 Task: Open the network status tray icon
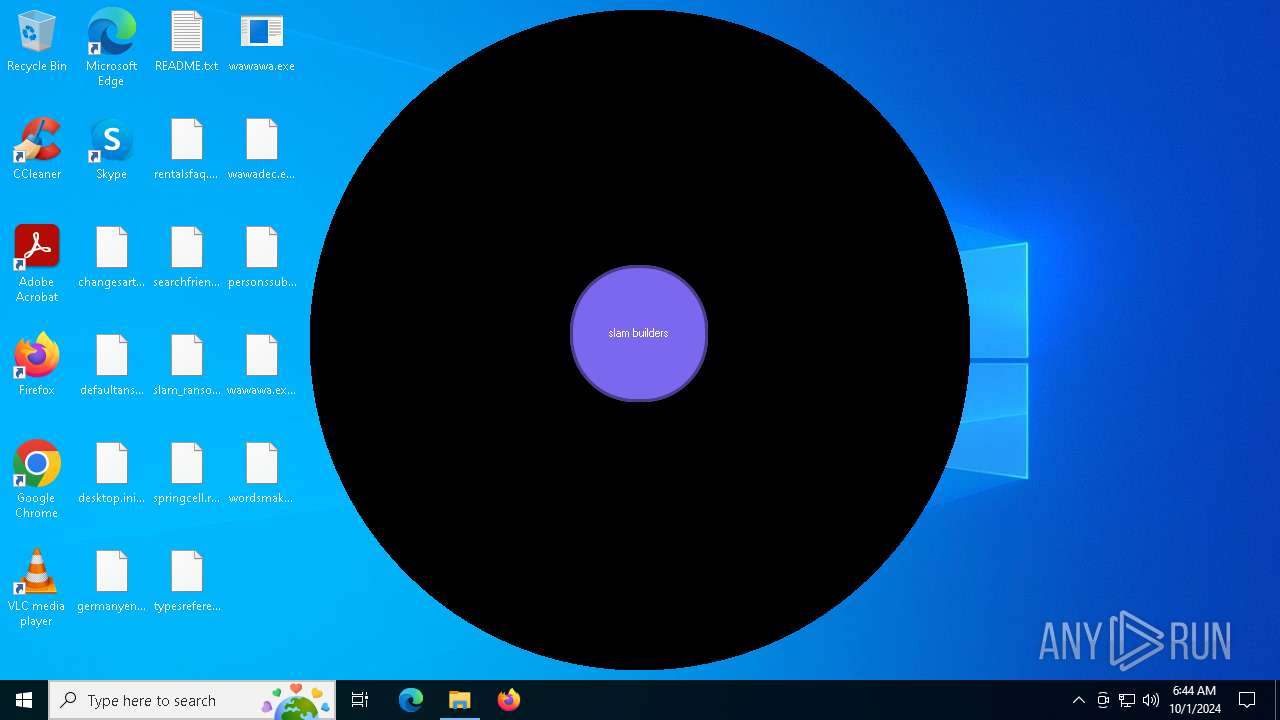[1127, 700]
